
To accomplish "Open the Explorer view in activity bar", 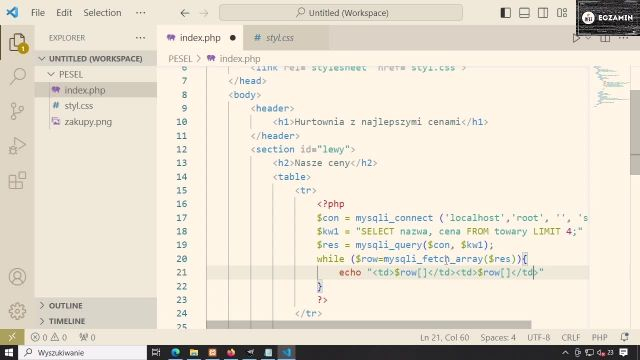I will click(18, 42).
